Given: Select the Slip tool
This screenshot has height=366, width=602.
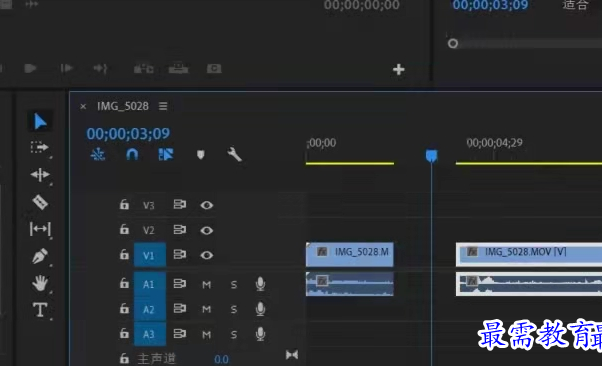Looking at the screenshot, I should point(40,229).
